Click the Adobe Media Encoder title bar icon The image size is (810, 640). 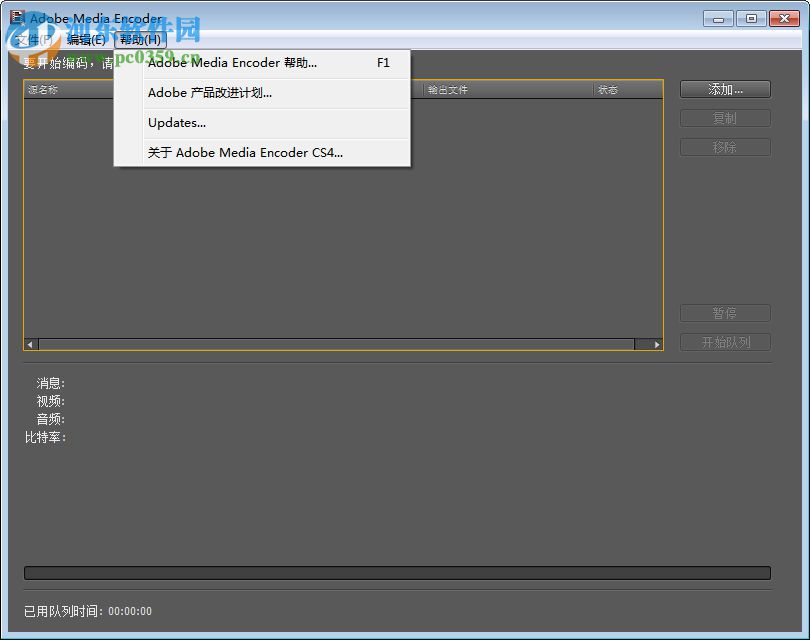(x=16, y=17)
